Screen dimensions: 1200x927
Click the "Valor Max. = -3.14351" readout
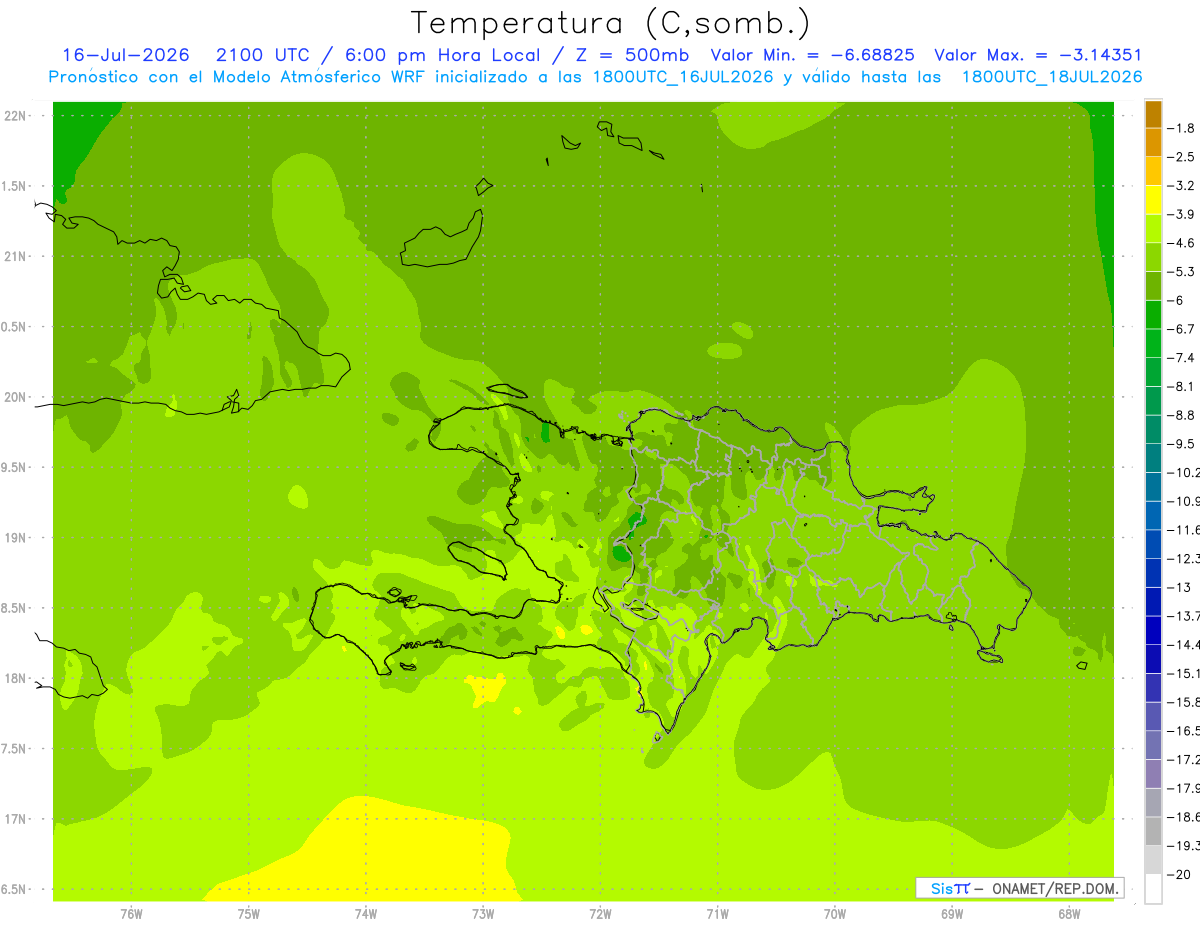(x=1038, y=55)
